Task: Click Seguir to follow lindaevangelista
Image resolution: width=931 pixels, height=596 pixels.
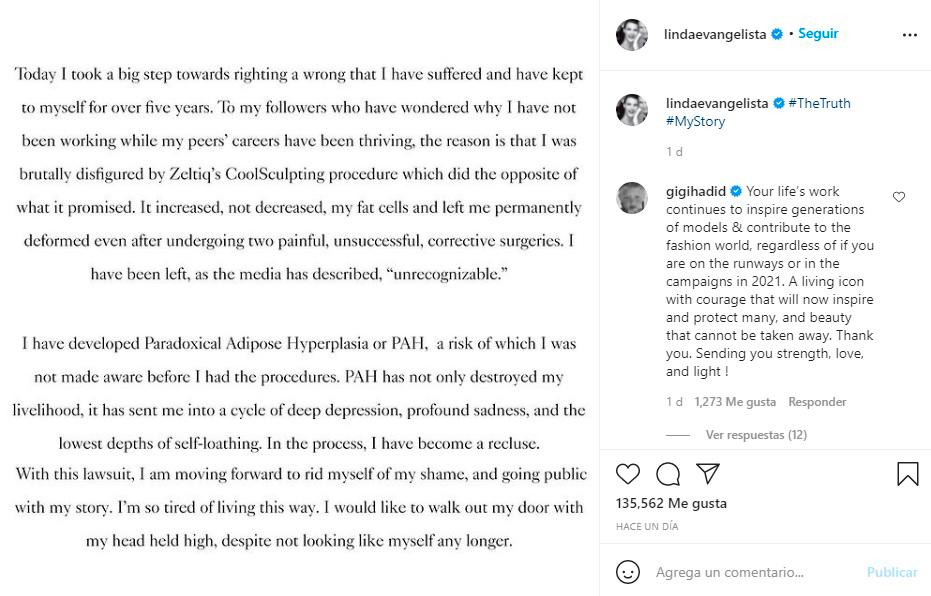Action: tap(818, 34)
